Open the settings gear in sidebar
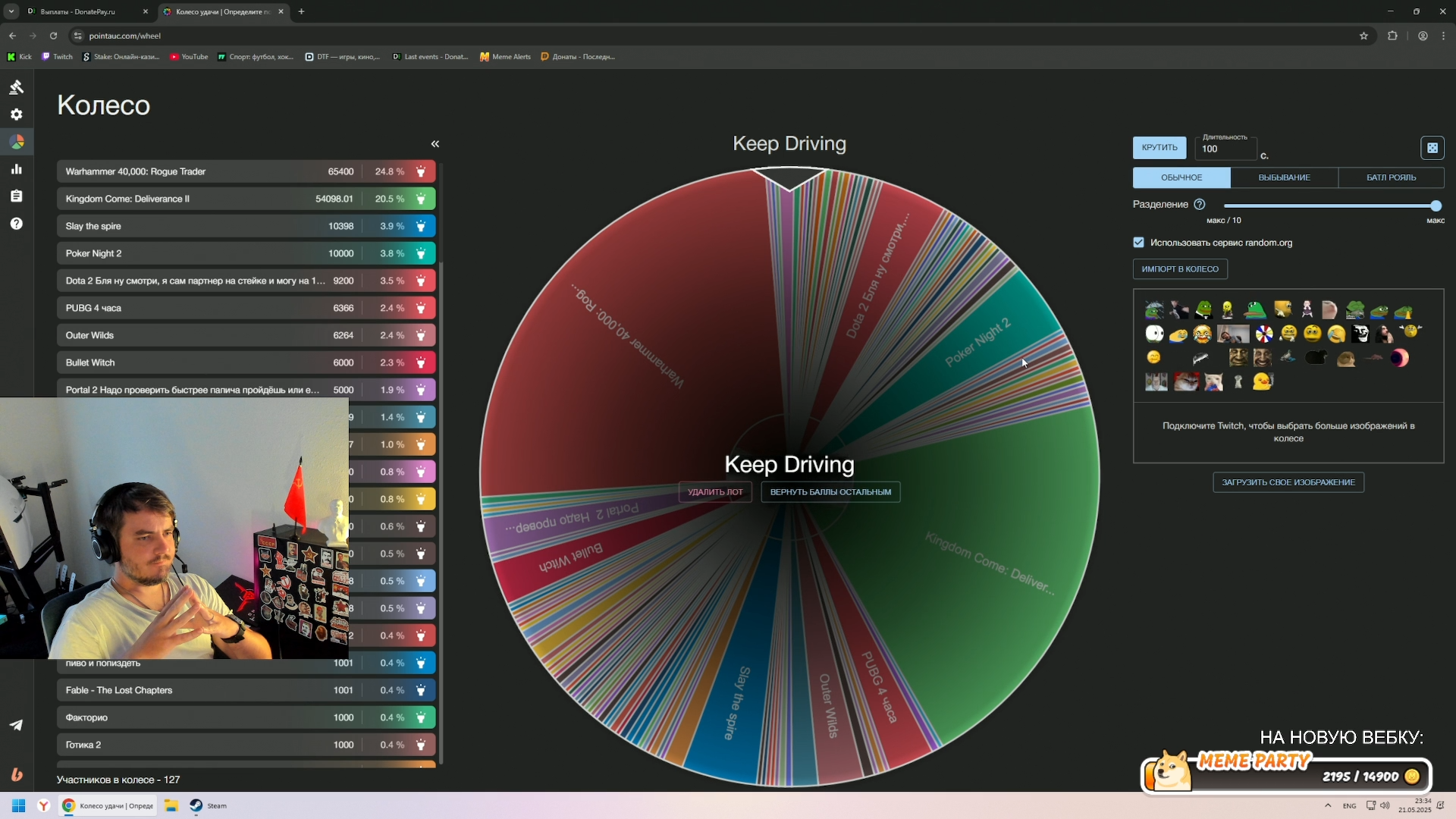Screen dimensions: 1456x819 (x=16, y=115)
